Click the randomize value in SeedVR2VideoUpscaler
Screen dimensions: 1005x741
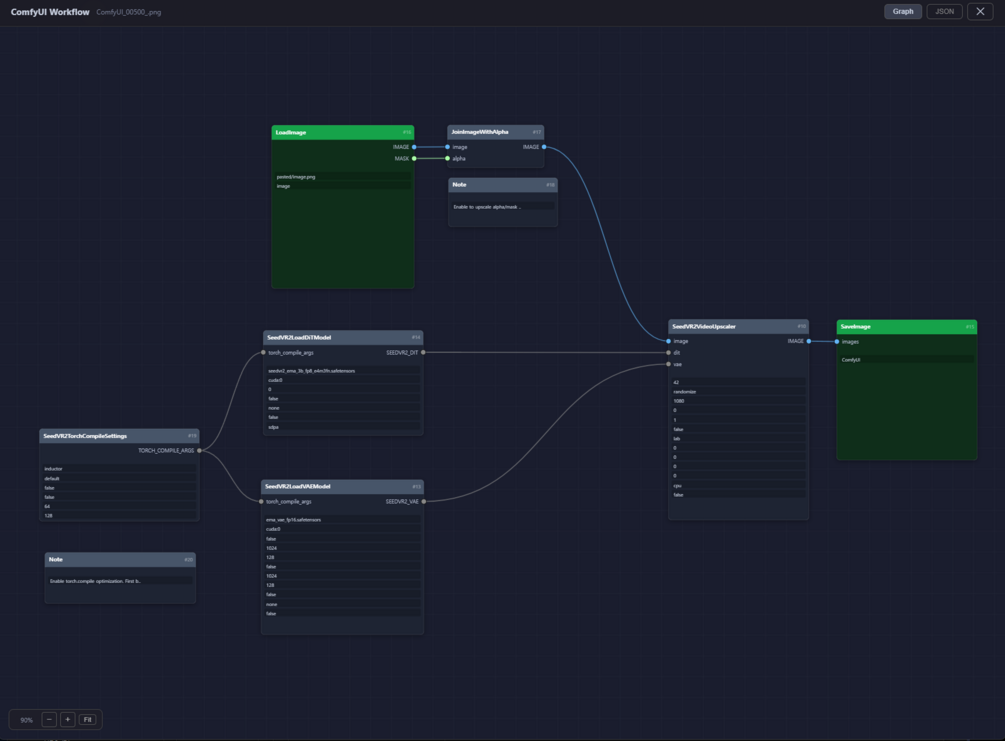[x=738, y=392]
